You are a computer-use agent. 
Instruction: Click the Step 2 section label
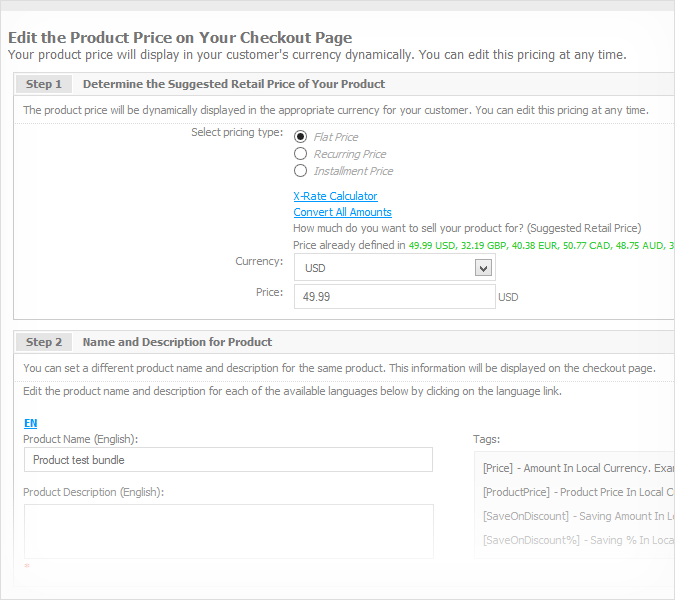click(x=44, y=342)
